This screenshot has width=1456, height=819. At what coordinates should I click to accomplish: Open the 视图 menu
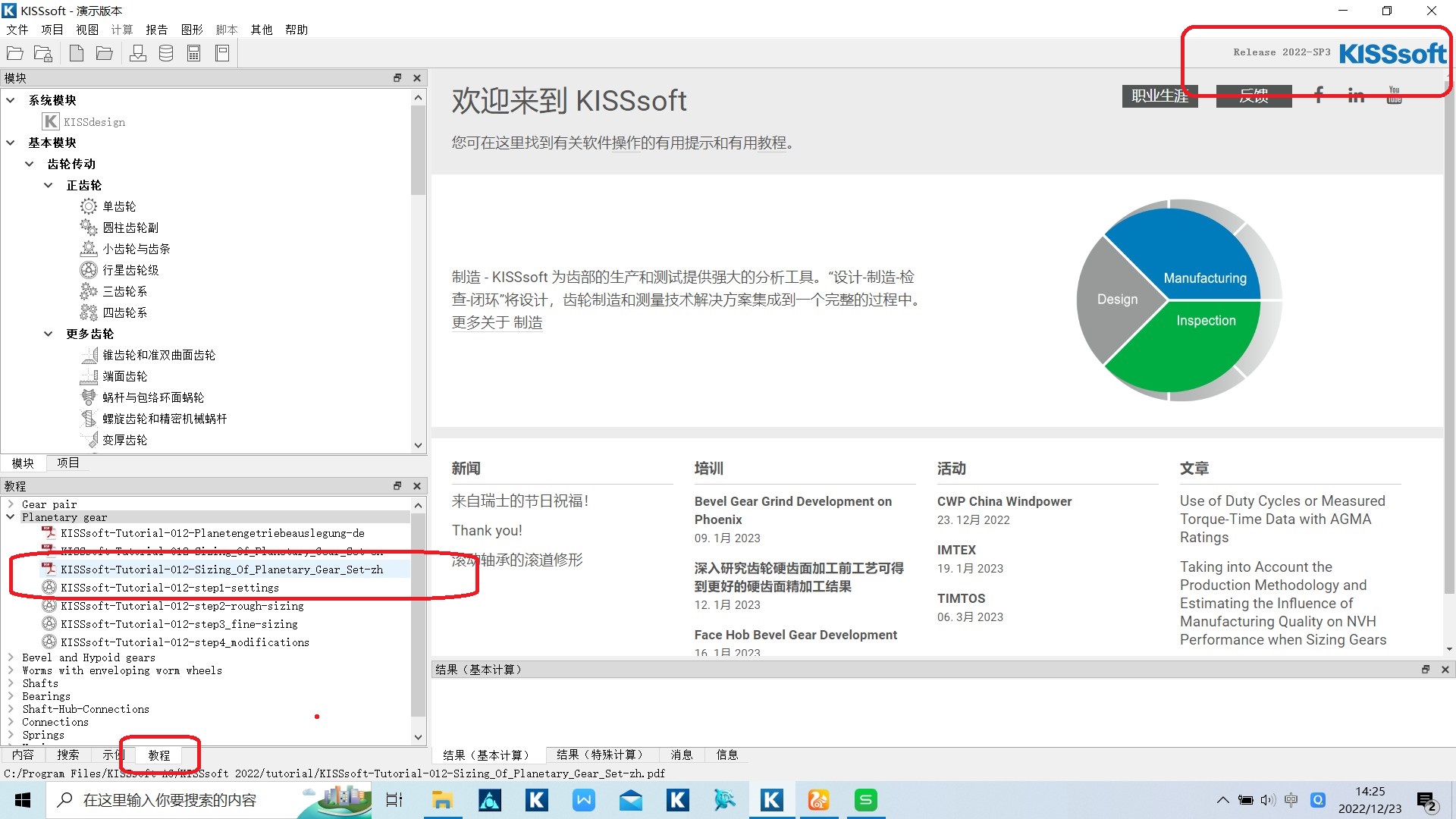(87, 30)
